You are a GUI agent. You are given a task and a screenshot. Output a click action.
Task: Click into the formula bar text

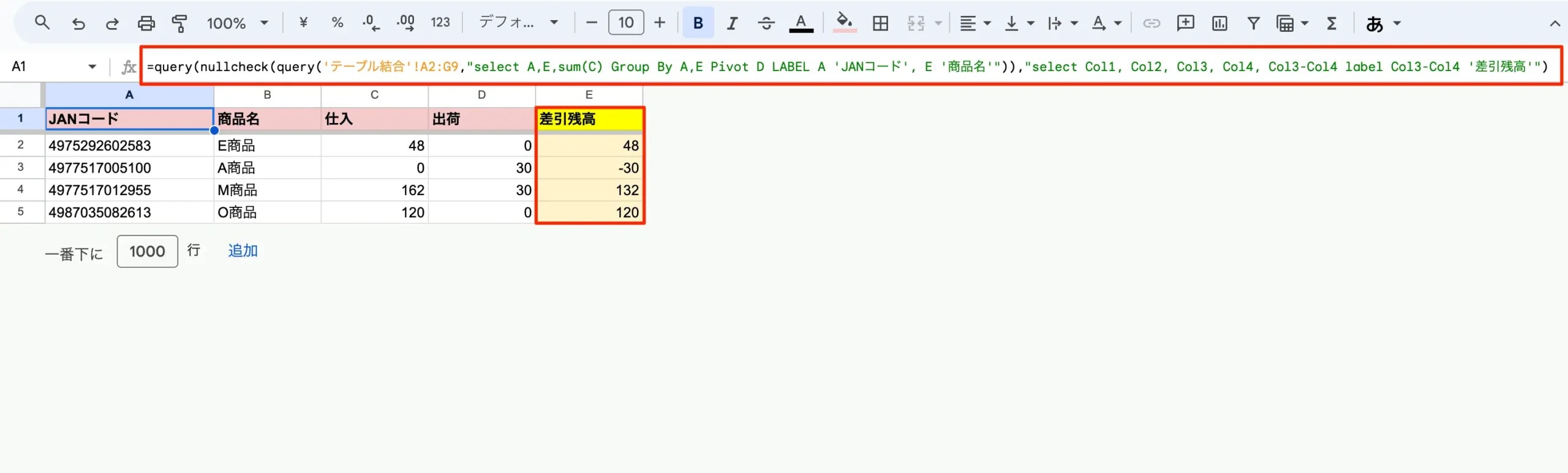847,67
